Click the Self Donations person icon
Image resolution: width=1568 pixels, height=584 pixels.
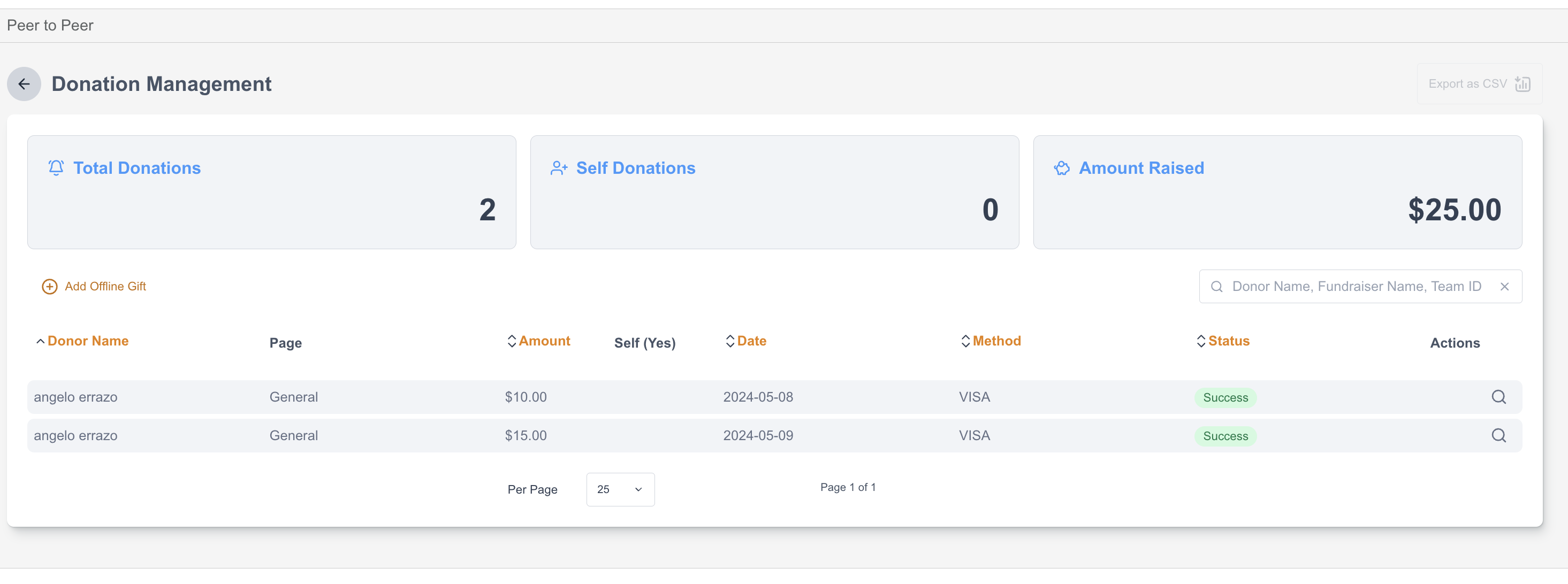pyautogui.click(x=559, y=168)
